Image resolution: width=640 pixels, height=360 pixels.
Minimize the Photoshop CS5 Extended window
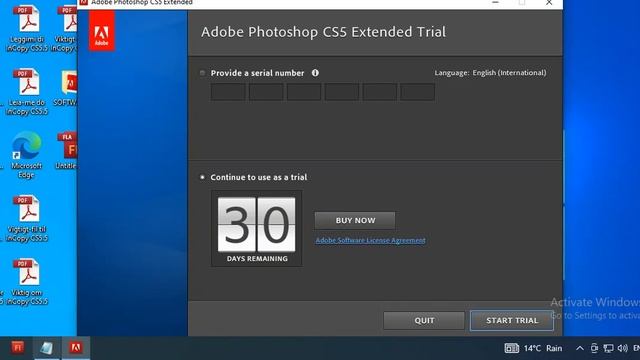(x=496, y=3)
